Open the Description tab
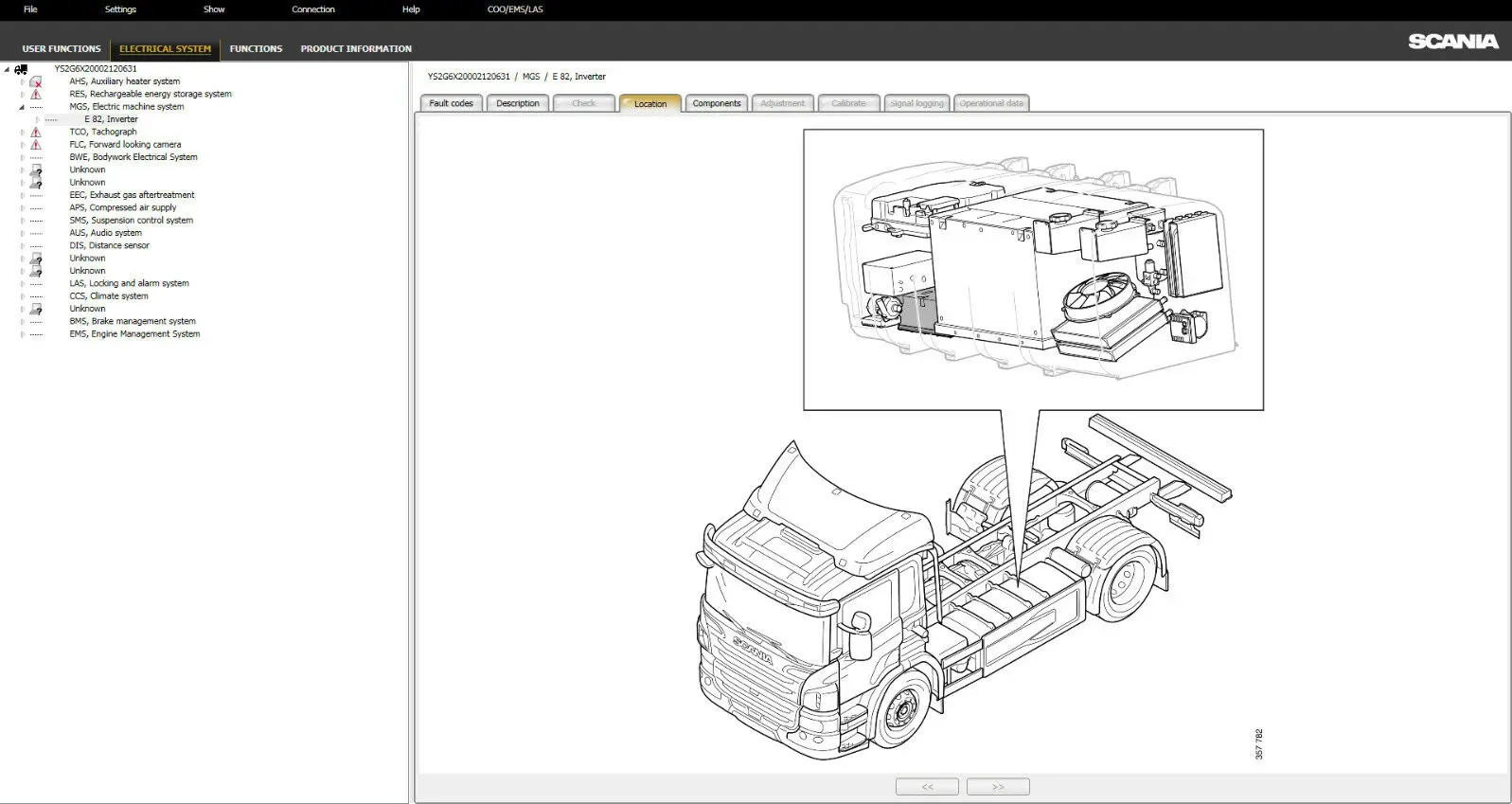 coord(518,103)
